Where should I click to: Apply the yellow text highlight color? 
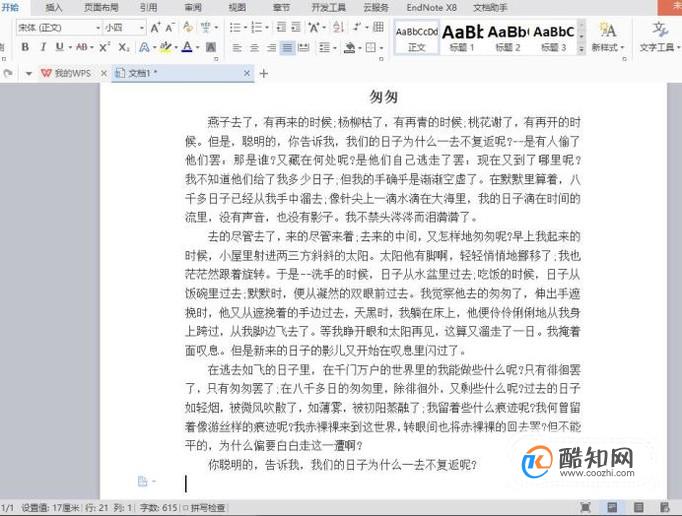(x=165, y=47)
